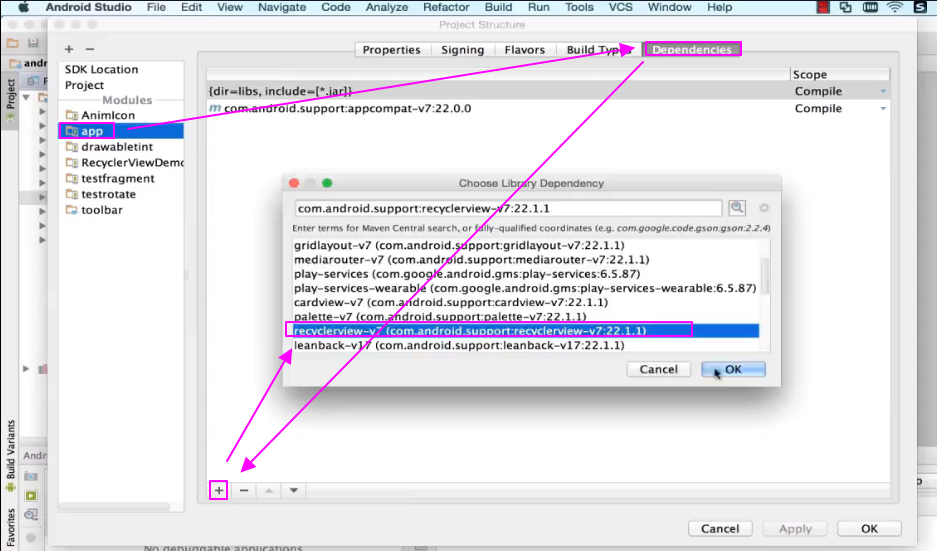This screenshot has height=551, width=937.
Task: Open the Properties tab
Action: 391,50
